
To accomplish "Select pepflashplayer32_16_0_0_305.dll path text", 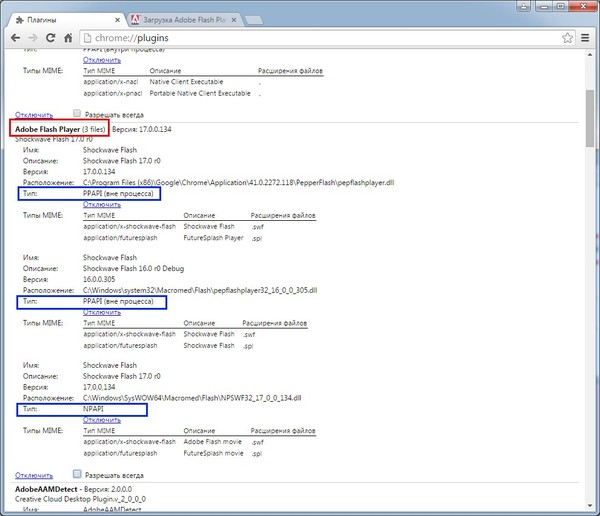I will click(x=200, y=290).
